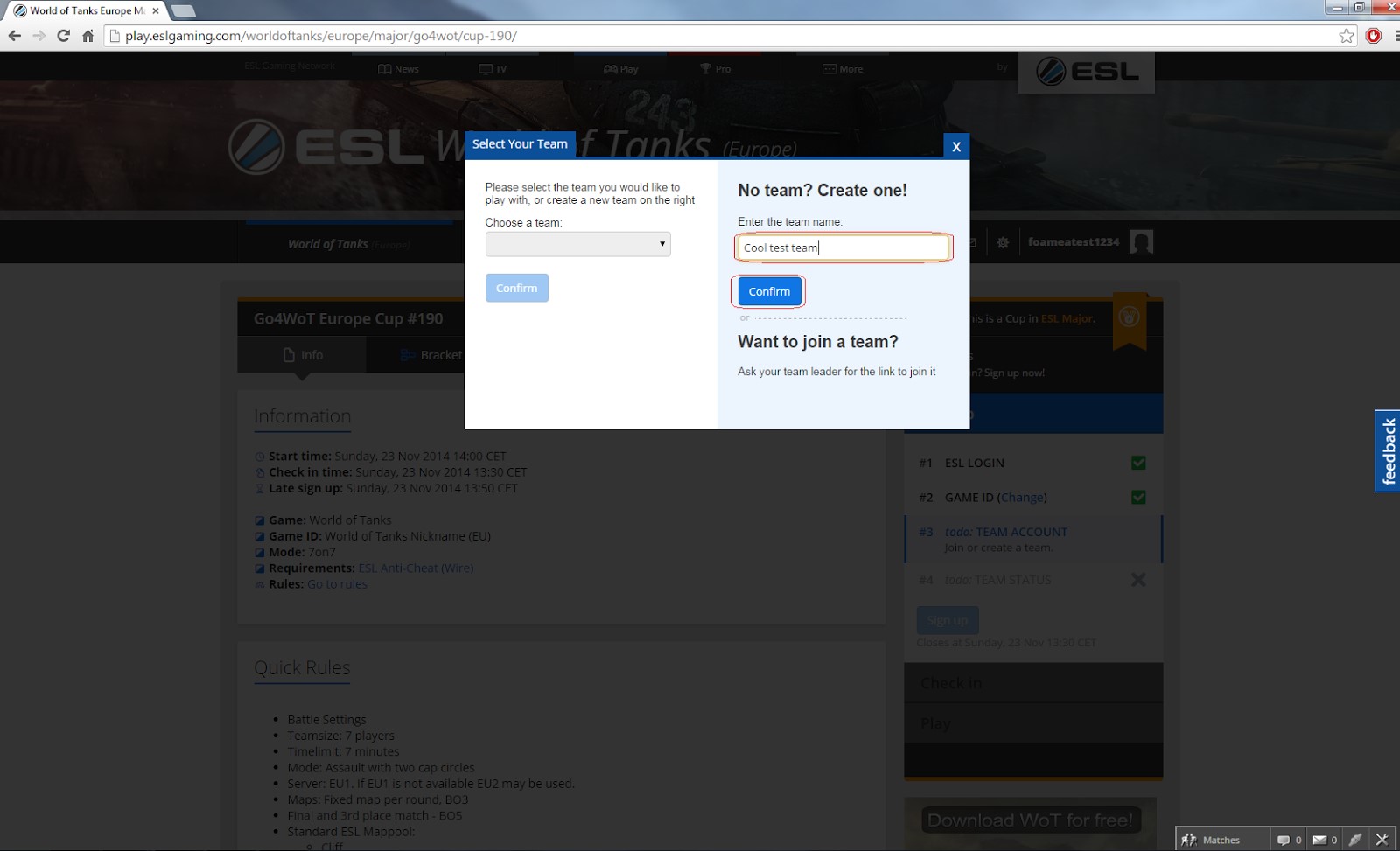Click the team name input field
The width and height of the screenshot is (1400, 851).
(x=842, y=248)
